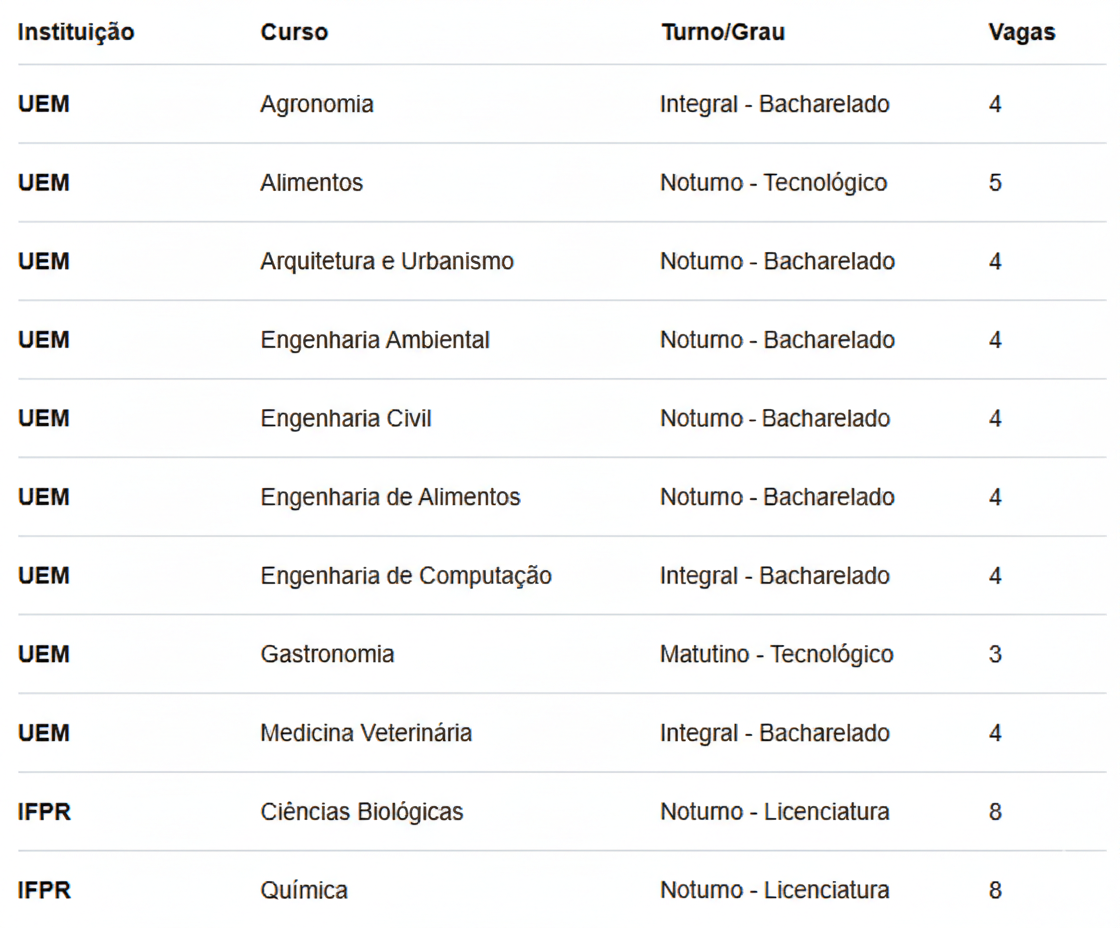Click the Vagas column header
The width and height of the screenshot is (1120, 928).
[1021, 32]
